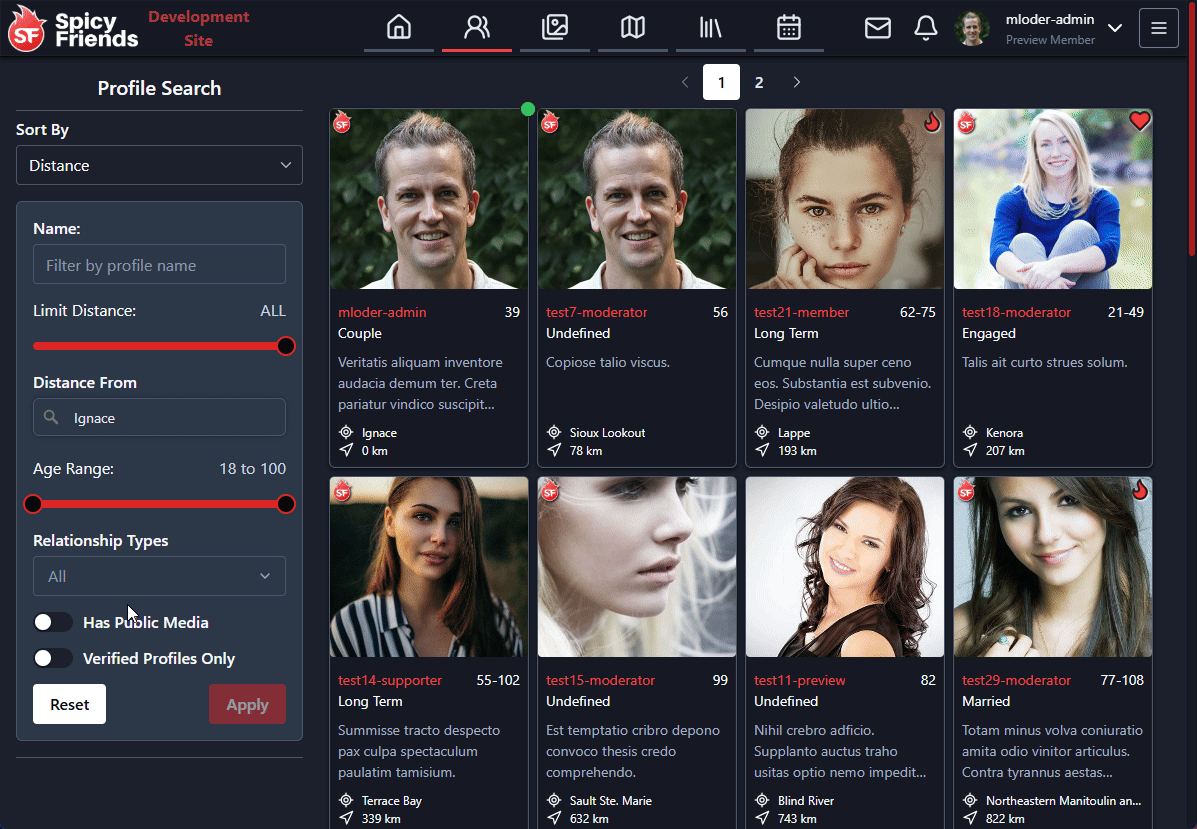Open the media gallery icon in navbar
The height and width of the screenshot is (829, 1197).
tap(555, 28)
